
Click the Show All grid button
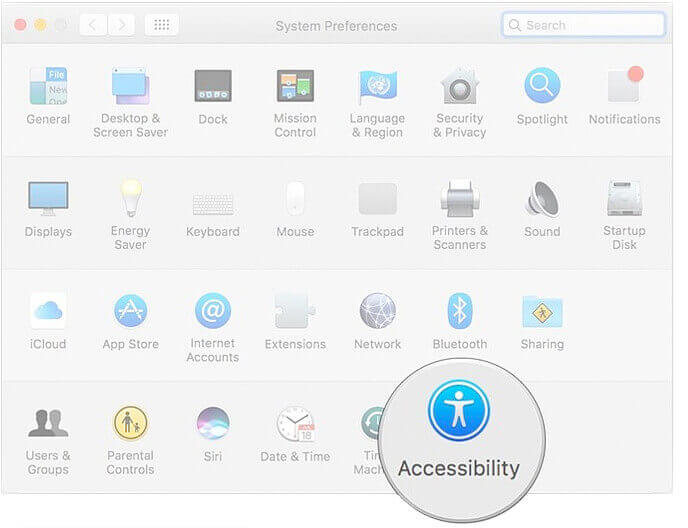162,25
